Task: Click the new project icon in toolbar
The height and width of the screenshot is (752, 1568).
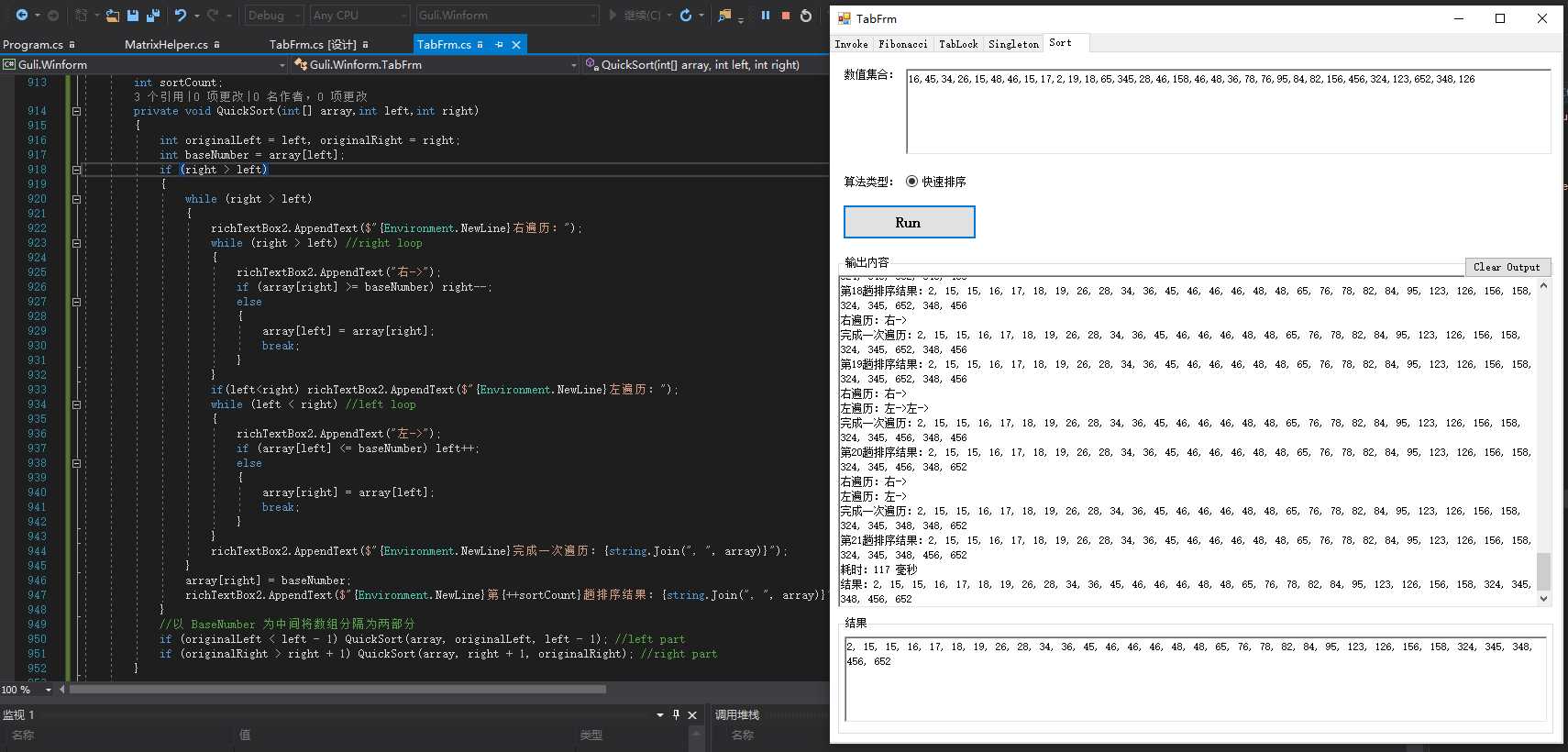Action: pyautogui.click(x=82, y=16)
